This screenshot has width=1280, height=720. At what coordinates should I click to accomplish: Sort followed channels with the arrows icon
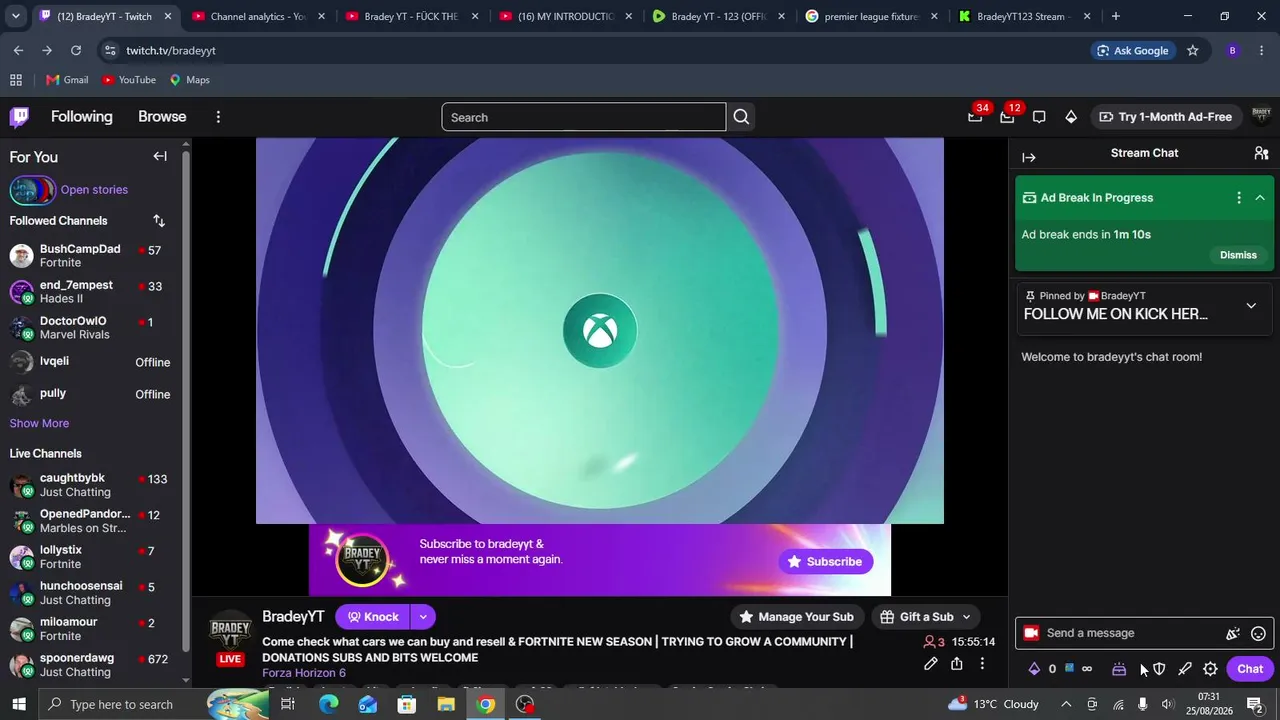(x=159, y=221)
